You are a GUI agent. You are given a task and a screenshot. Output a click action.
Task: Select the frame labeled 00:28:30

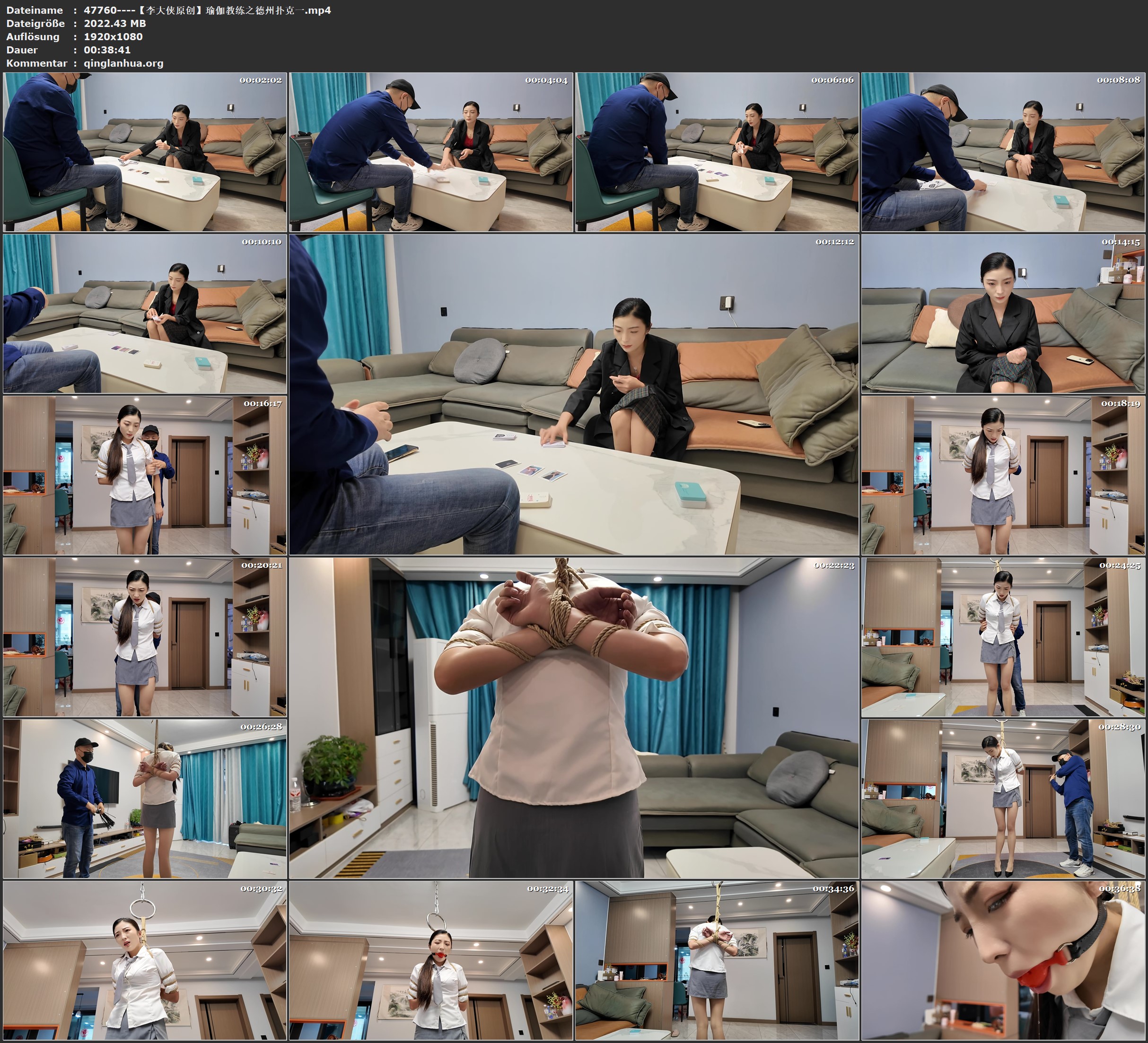pos(1003,799)
